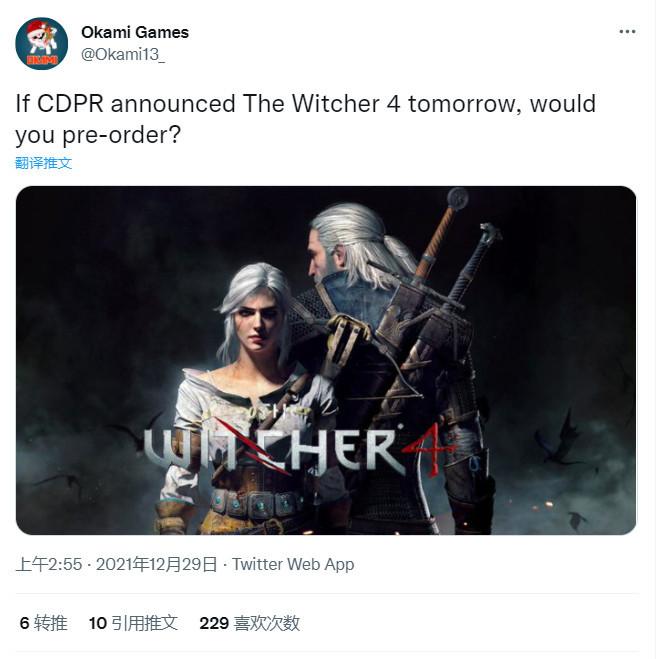Click the tweet text about CDPR

tap(306, 119)
